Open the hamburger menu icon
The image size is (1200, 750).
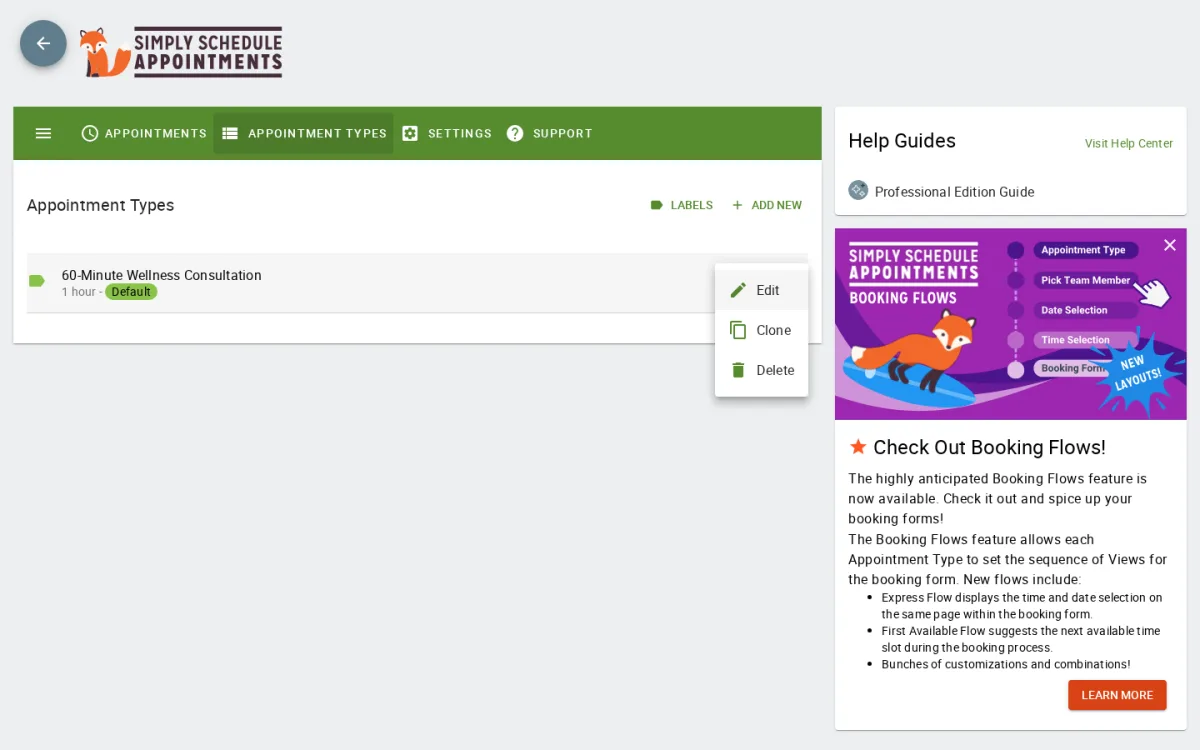(x=43, y=133)
